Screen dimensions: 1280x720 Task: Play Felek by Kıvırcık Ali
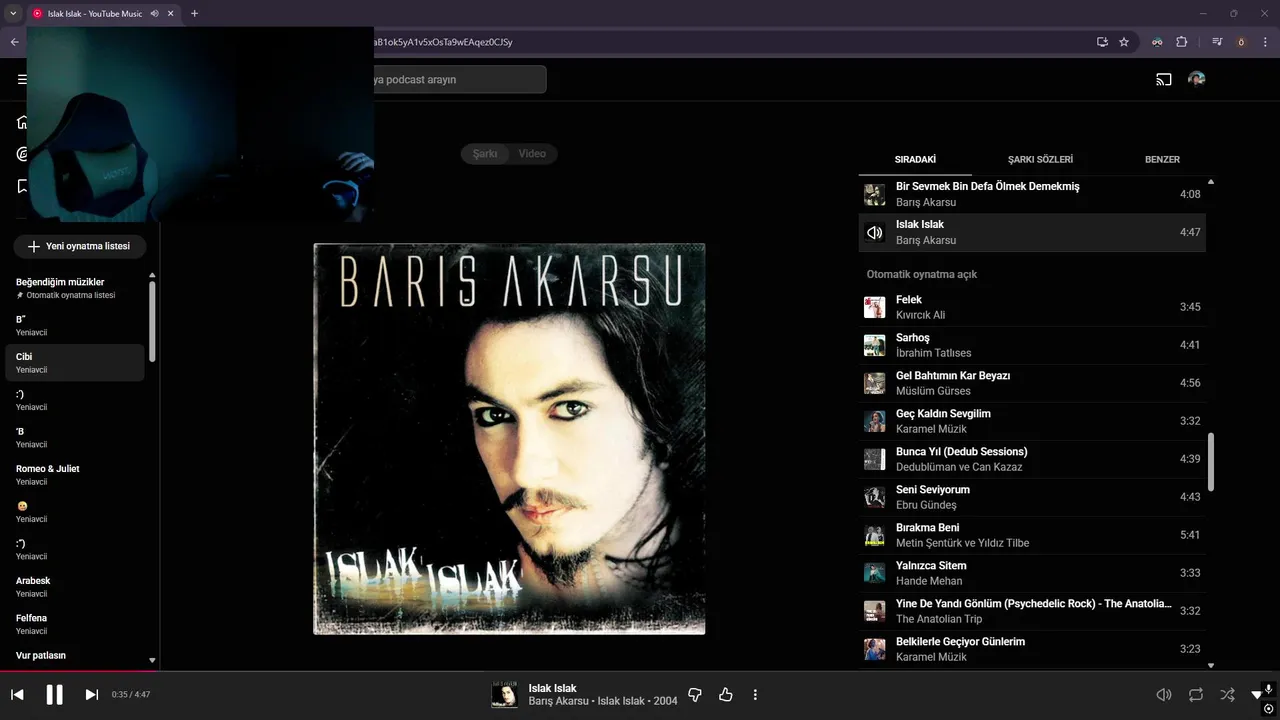(1032, 307)
